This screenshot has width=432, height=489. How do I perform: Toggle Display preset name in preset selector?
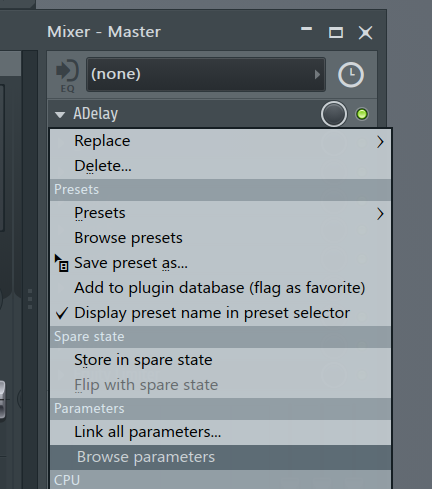pos(220,313)
